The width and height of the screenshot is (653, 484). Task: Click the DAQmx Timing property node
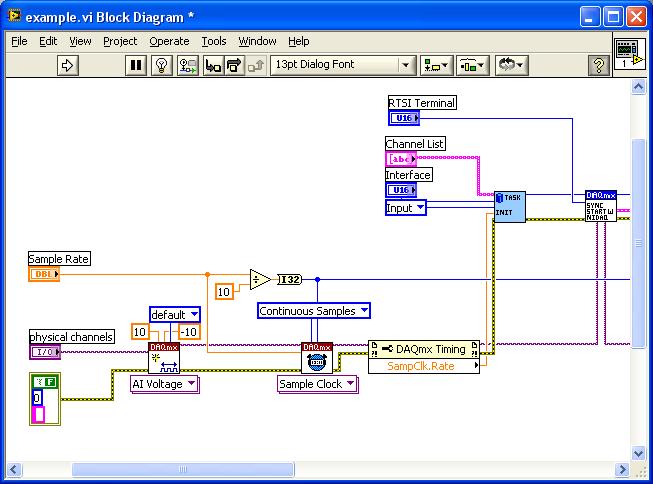(x=424, y=357)
